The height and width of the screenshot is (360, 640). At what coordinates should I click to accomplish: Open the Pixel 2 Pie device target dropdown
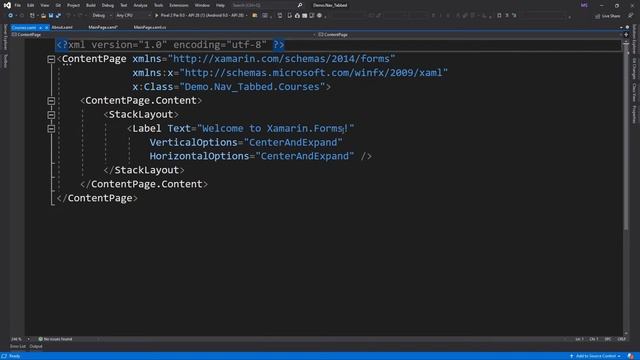tap(203, 16)
